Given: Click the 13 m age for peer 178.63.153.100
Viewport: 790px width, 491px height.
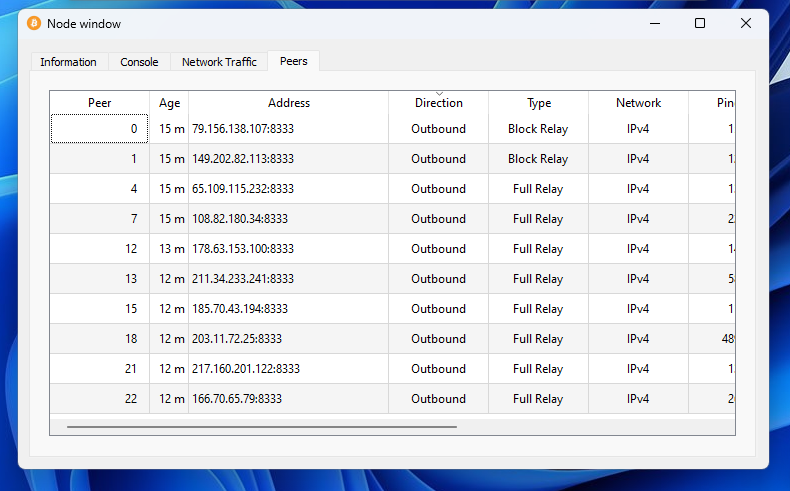Looking at the screenshot, I should pos(172,249).
